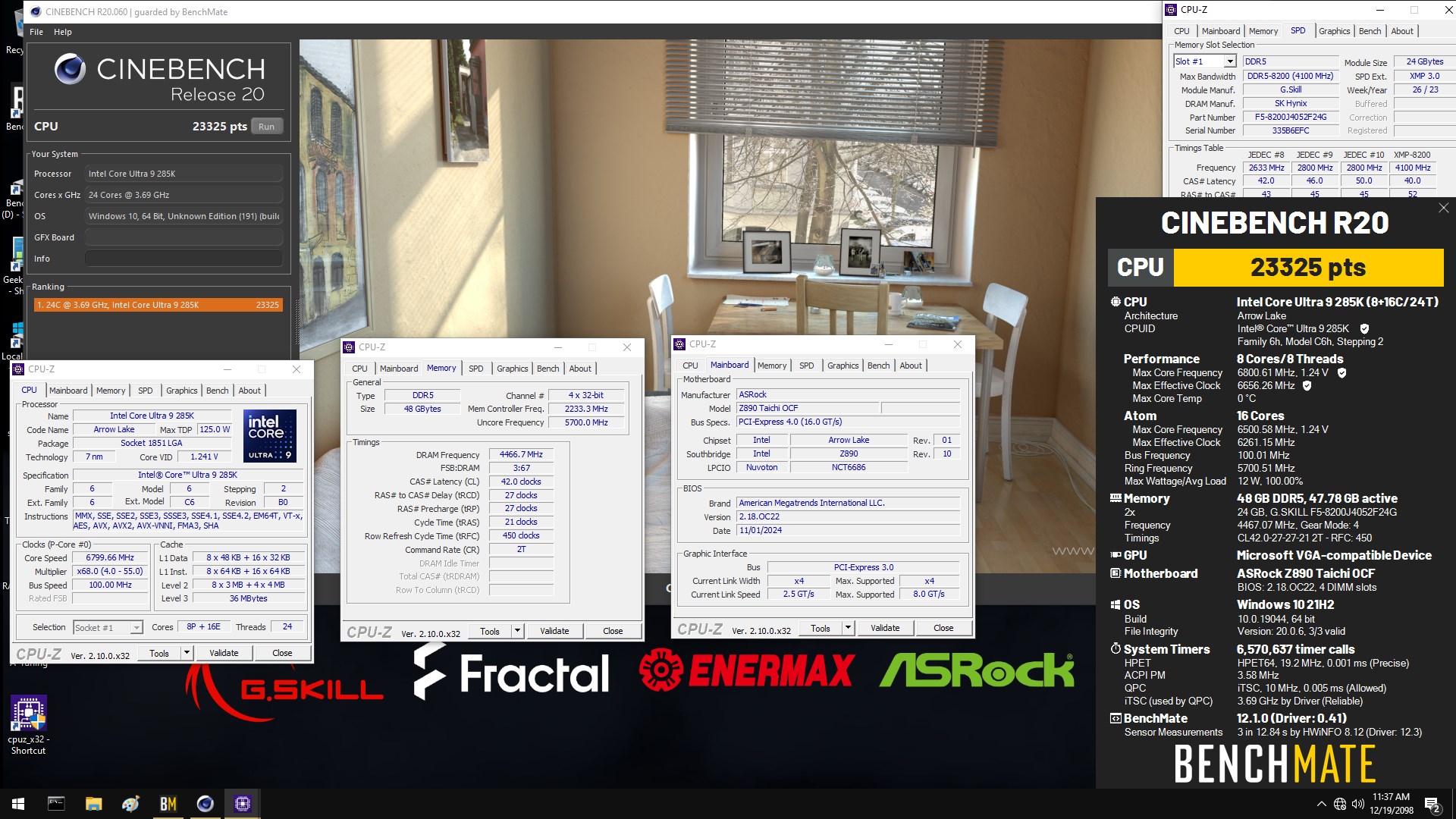Viewport: 1456px width, 819px height.
Task: Click the Cinebench logo in the title bar
Action: (x=36, y=11)
